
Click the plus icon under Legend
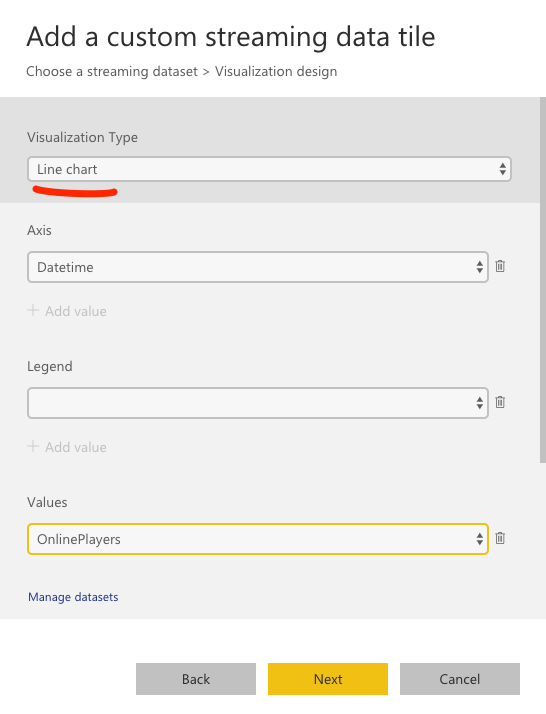point(33,446)
